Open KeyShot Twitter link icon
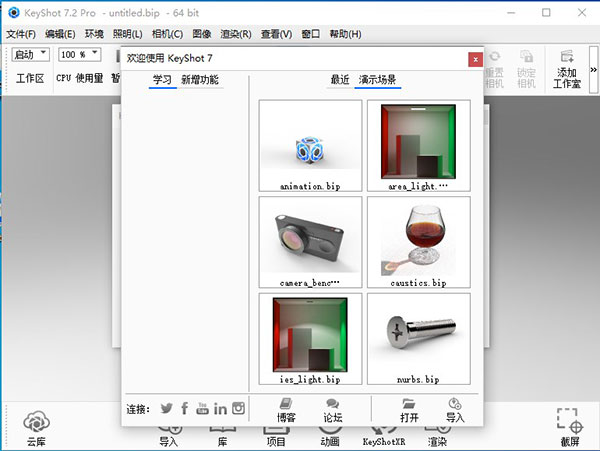The height and width of the screenshot is (451, 600). 166,409
